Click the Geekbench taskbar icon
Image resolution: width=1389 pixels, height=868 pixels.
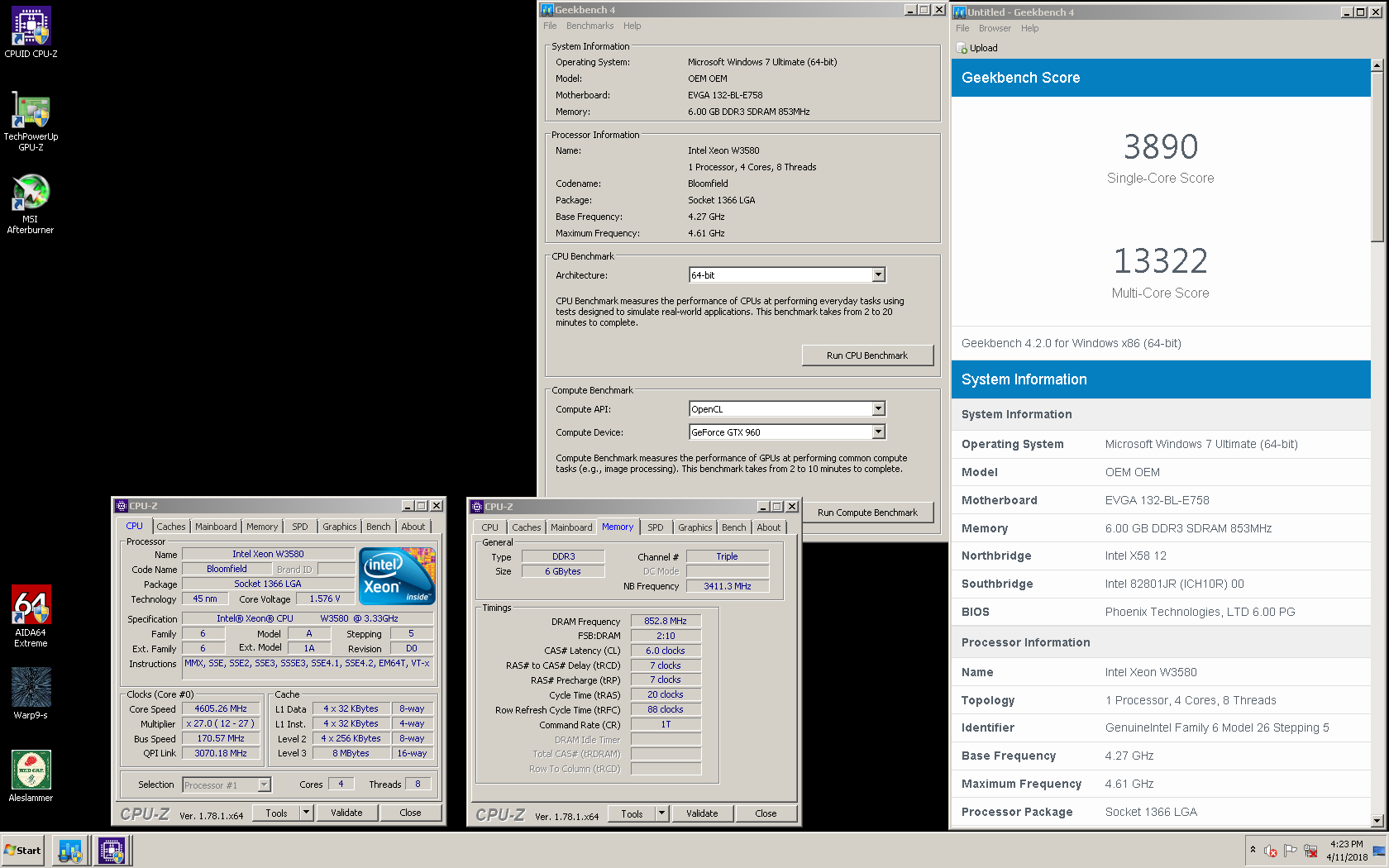click(70, 851)
